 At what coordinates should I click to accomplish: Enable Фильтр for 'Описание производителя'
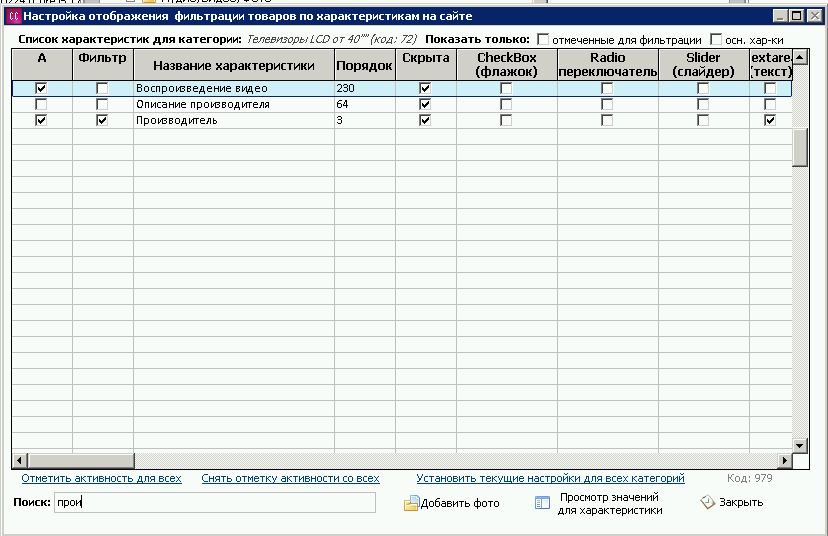coord(102,105)
